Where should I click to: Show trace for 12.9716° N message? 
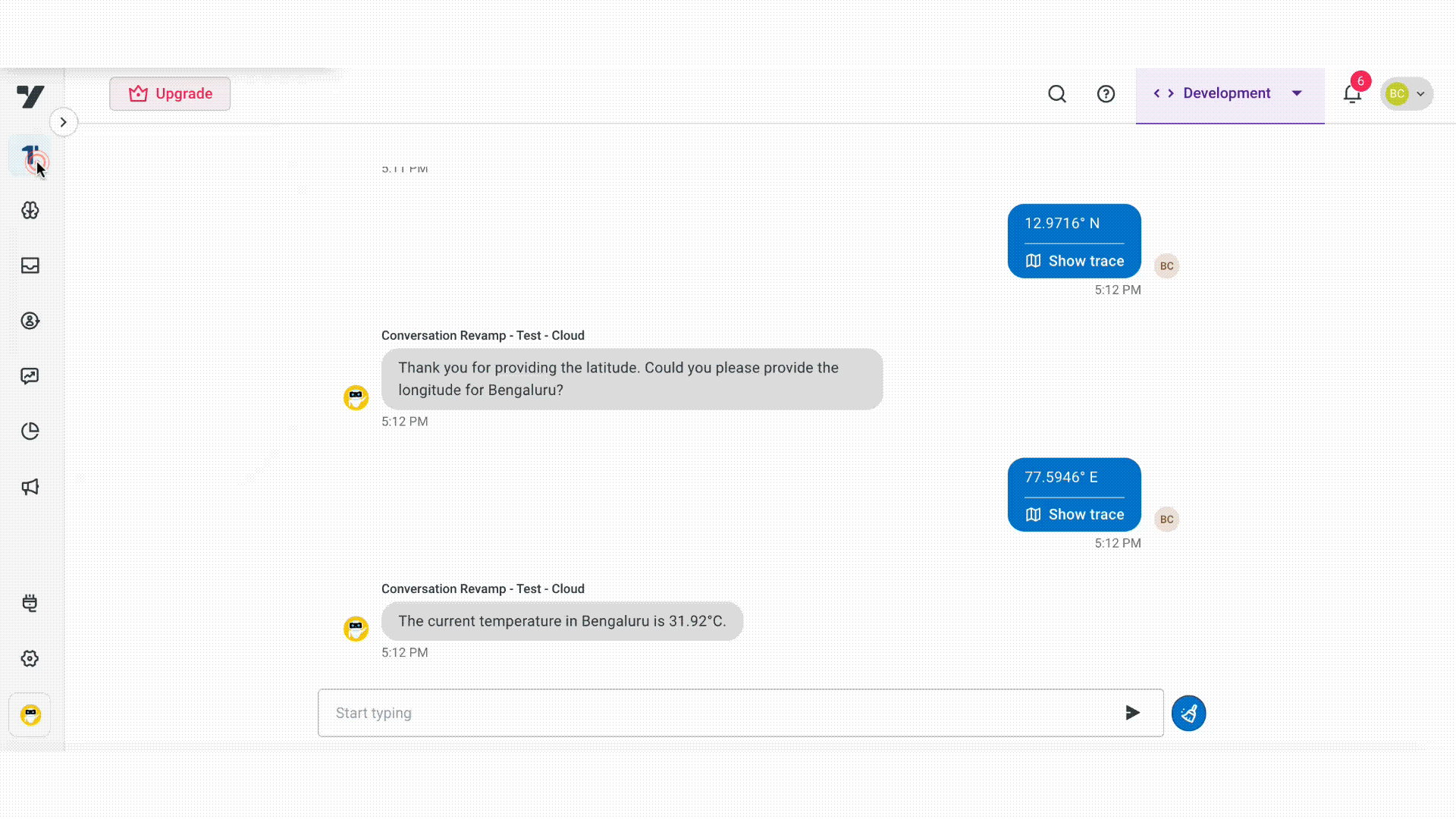click(1075, 261)
